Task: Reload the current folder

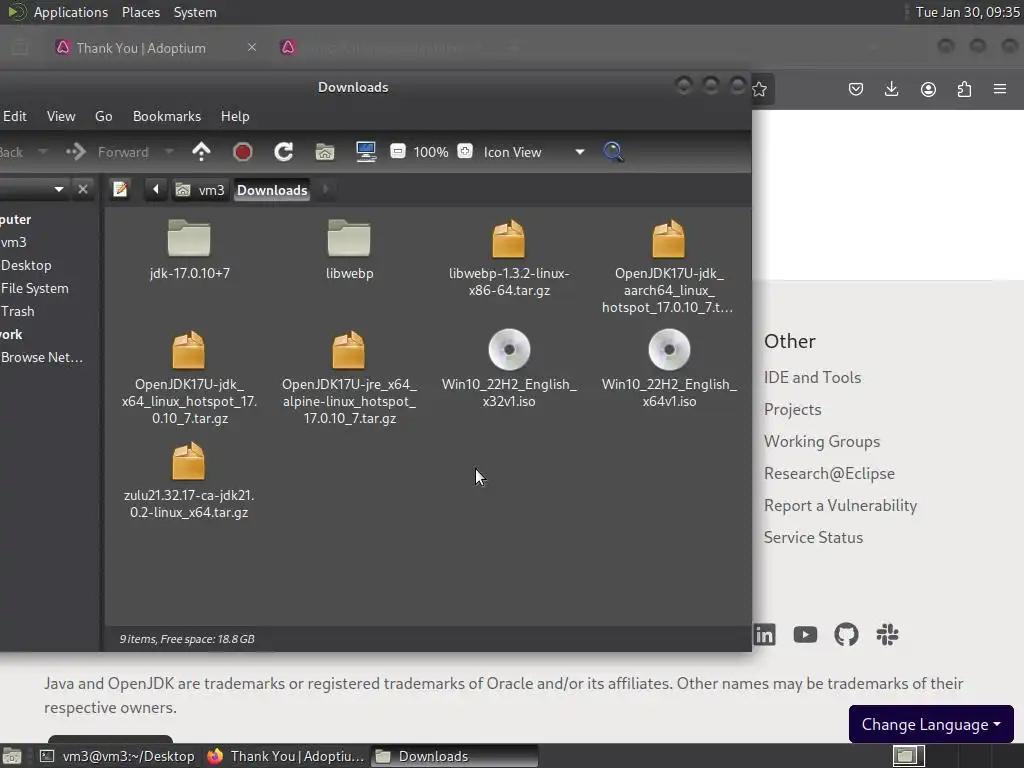Action: 283,152
